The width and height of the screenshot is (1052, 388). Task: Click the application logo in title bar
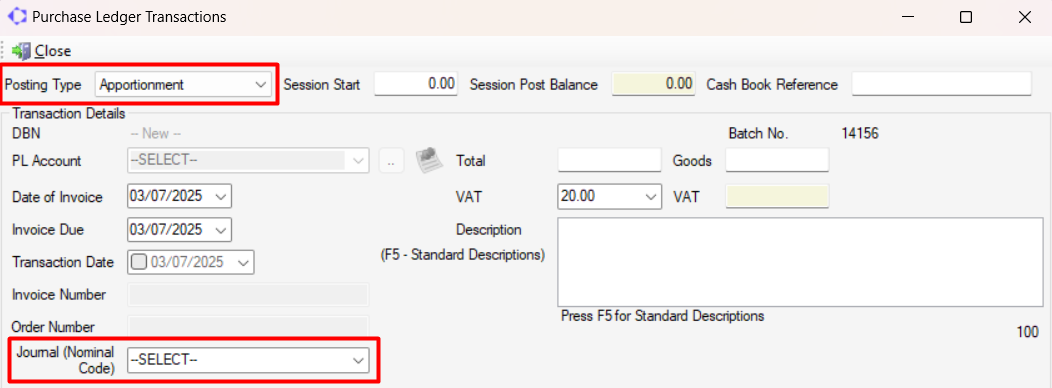(16, 17)
